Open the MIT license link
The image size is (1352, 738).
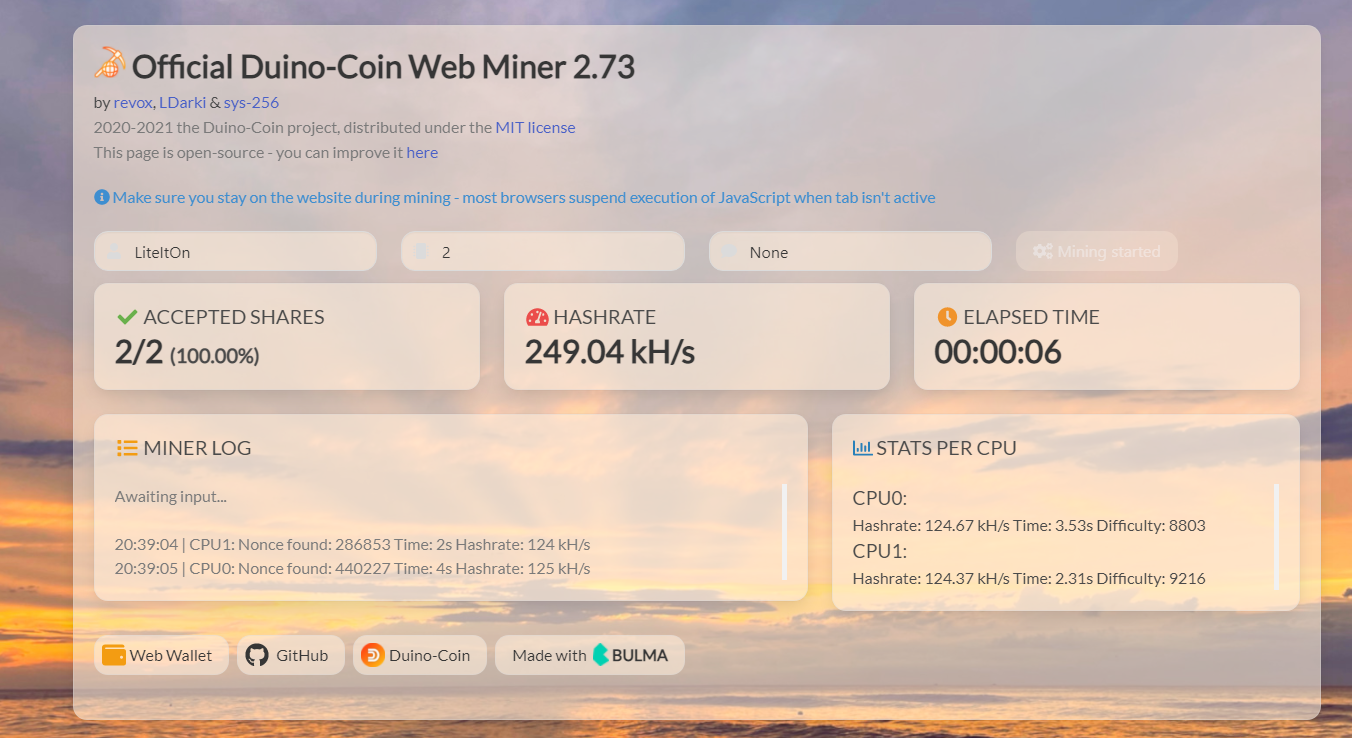[535, 127]
